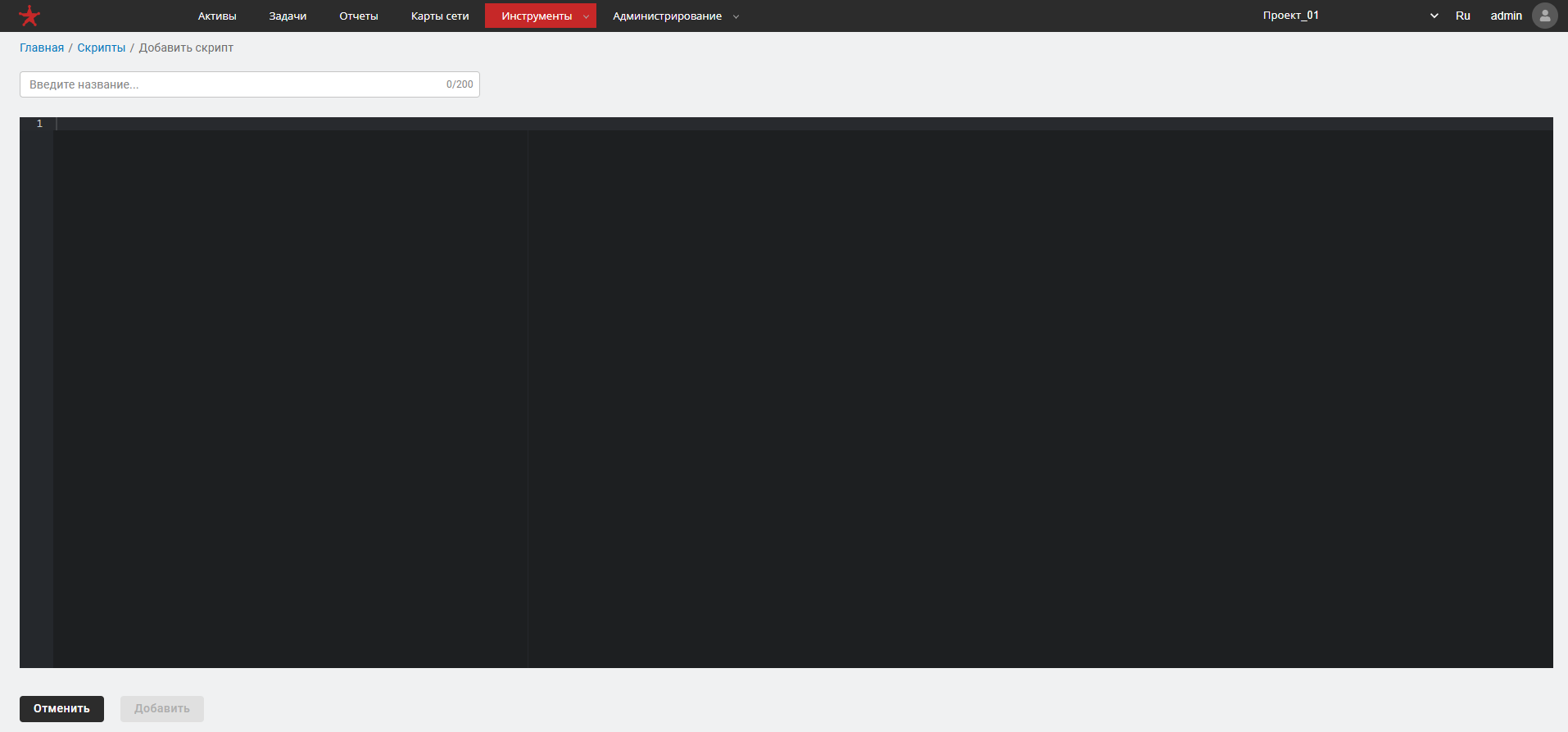Screen dimensions: 1568x732
Task: Open the Проект_01 project selector
Action: (1350, 16)
